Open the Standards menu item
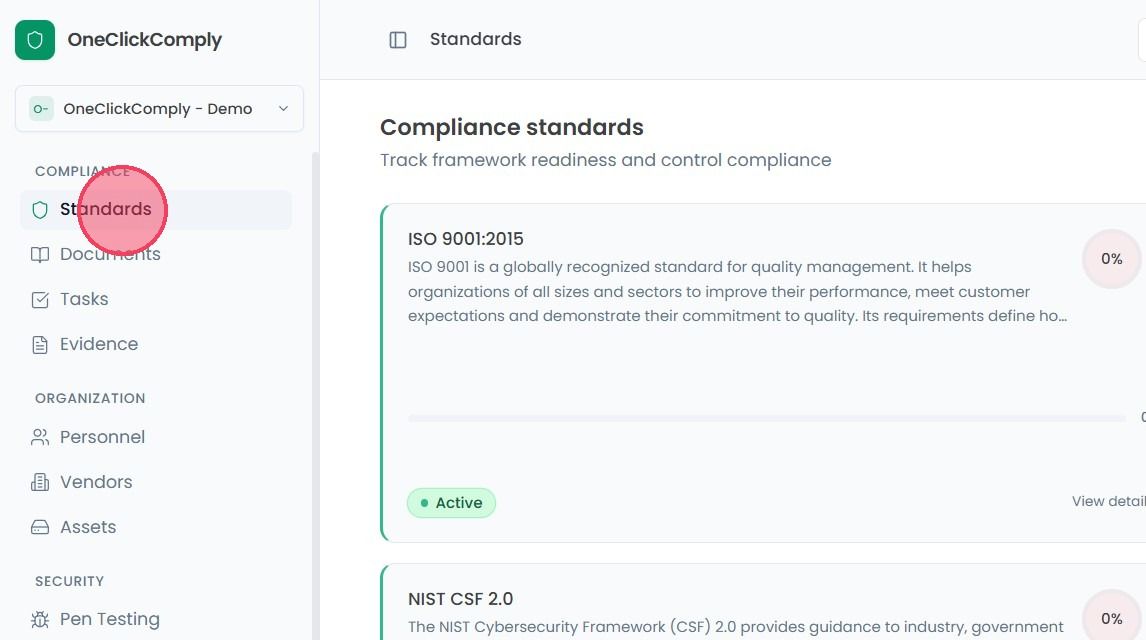This screenshot has width=1146, height=640. pyautogui.click(x=156, y=210)
